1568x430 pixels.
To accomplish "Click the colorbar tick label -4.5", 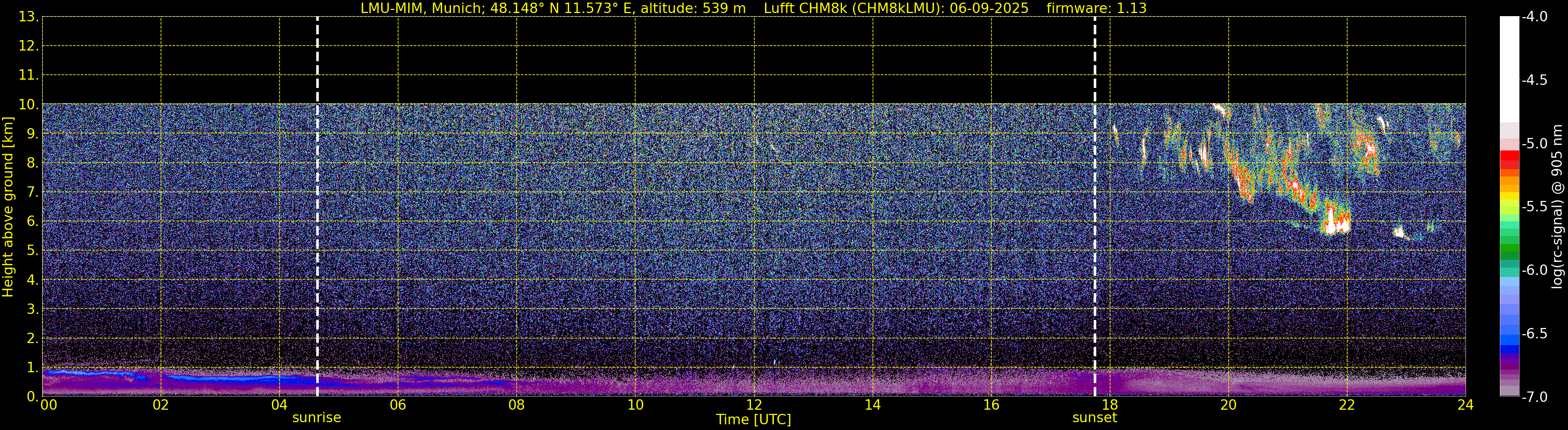I will [1534, 80].
